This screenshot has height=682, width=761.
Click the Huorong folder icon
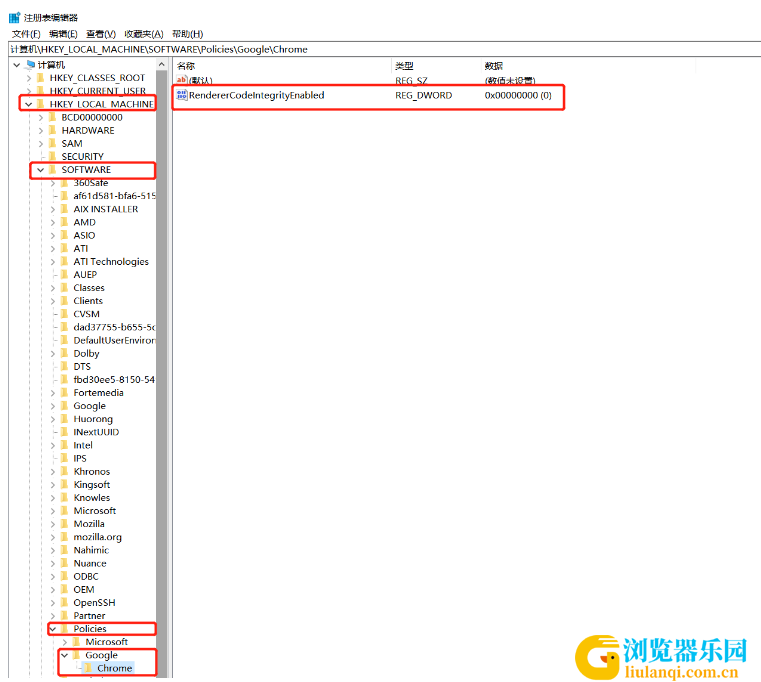[x=65, y=419]
